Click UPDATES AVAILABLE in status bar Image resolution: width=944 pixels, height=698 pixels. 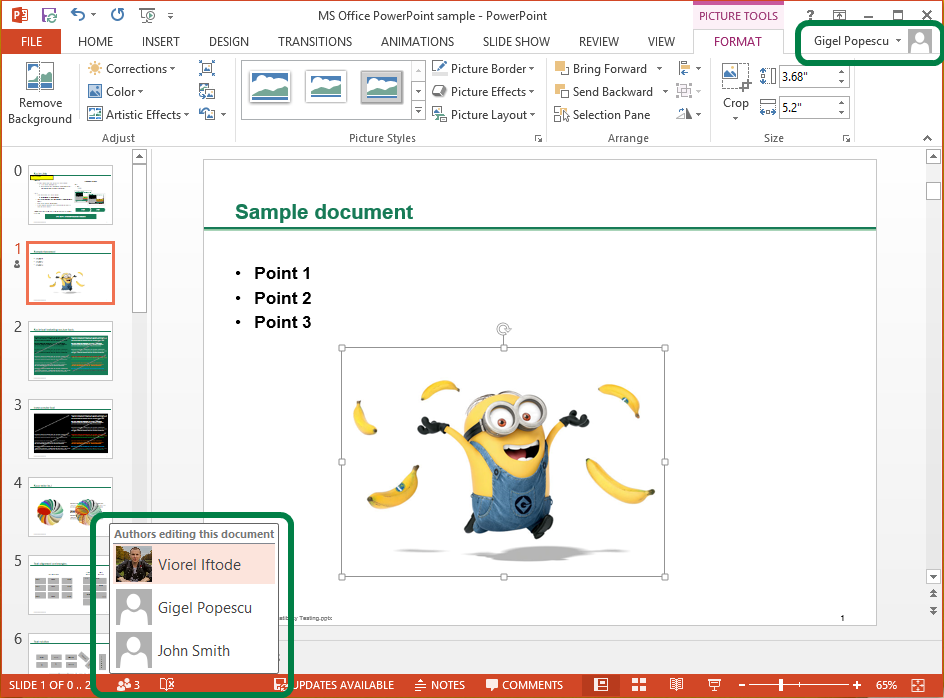tap(334, 685)
